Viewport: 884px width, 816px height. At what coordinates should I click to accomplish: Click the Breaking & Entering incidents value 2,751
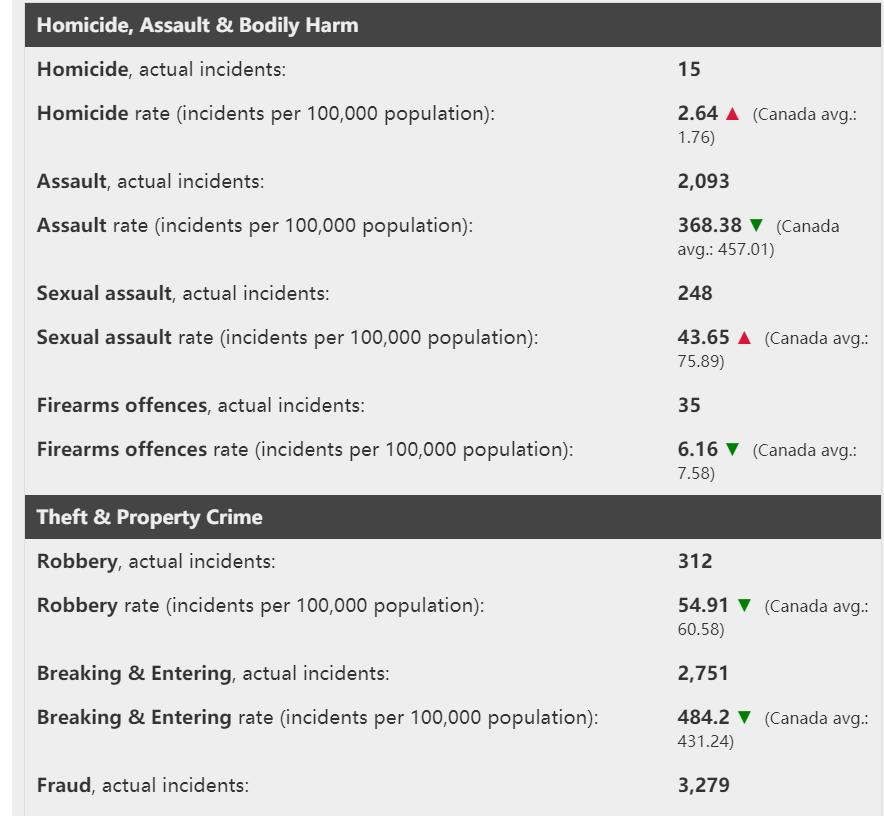tap(703, 673)
